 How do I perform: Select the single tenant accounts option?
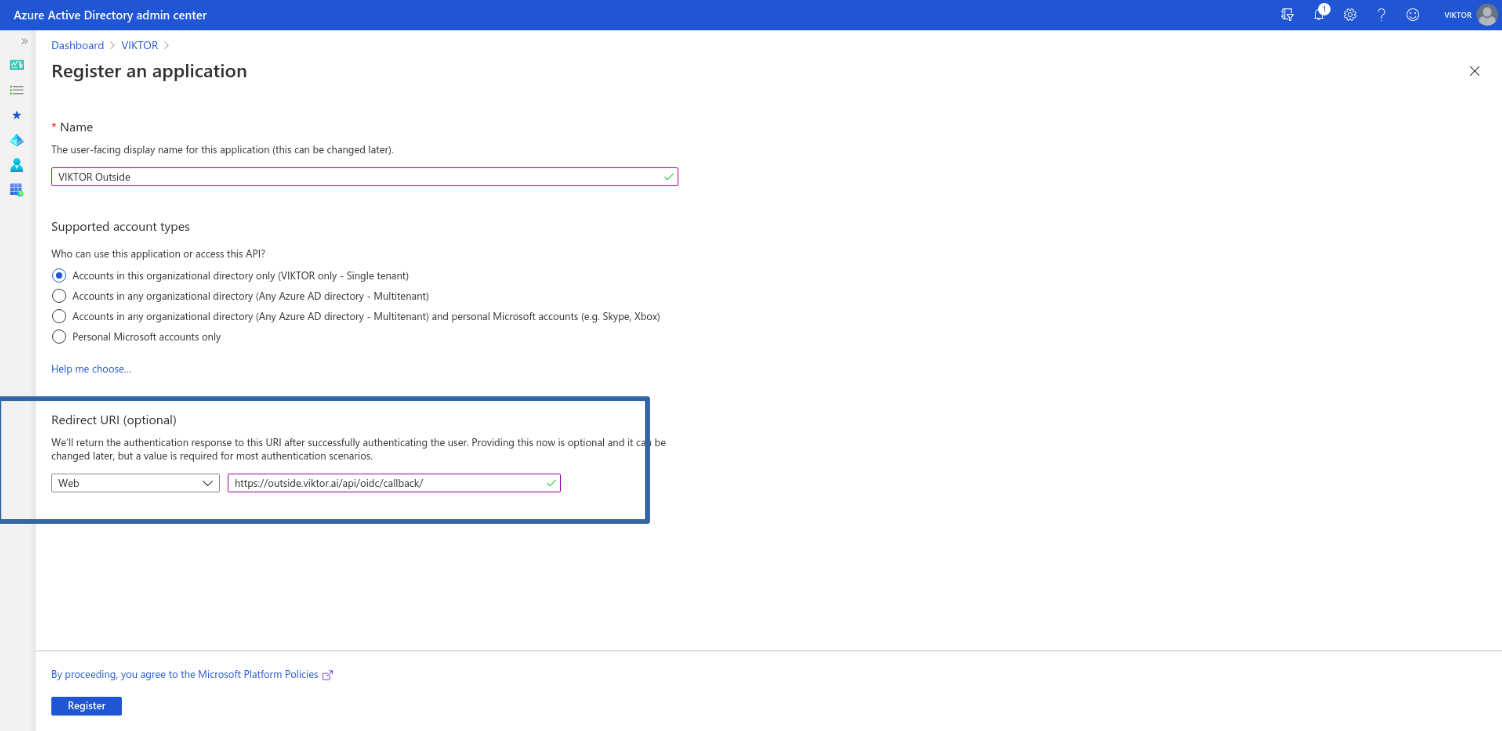point(59,275)
